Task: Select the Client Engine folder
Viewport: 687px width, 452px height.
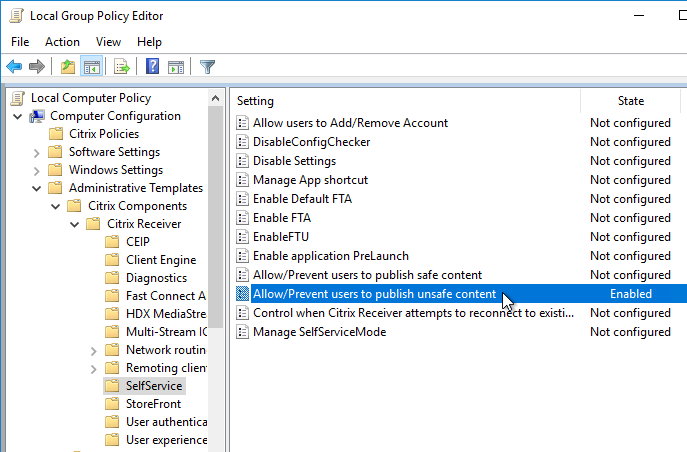Action: point(161,260)
